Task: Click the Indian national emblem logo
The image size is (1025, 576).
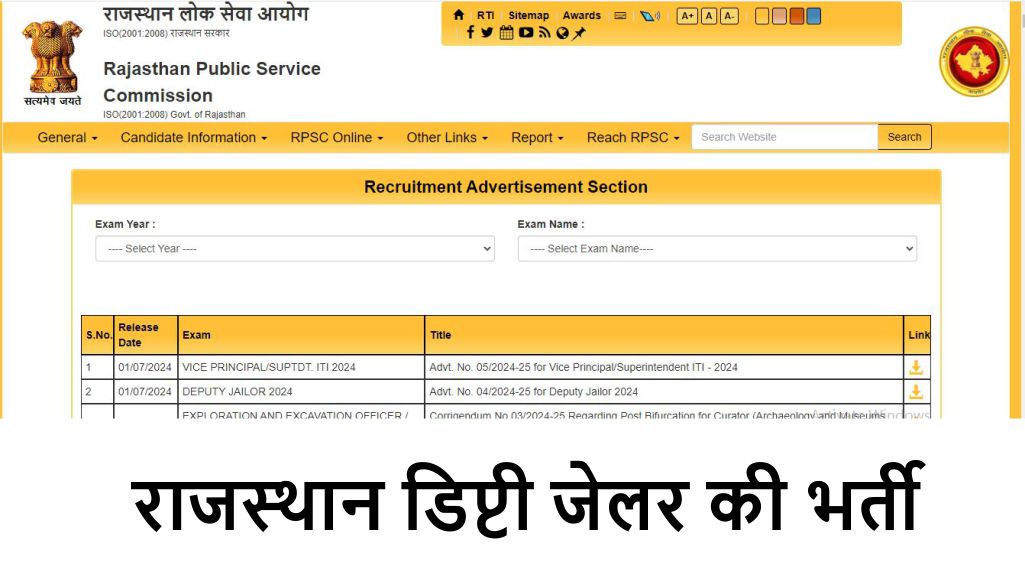Action: [52, 63]
